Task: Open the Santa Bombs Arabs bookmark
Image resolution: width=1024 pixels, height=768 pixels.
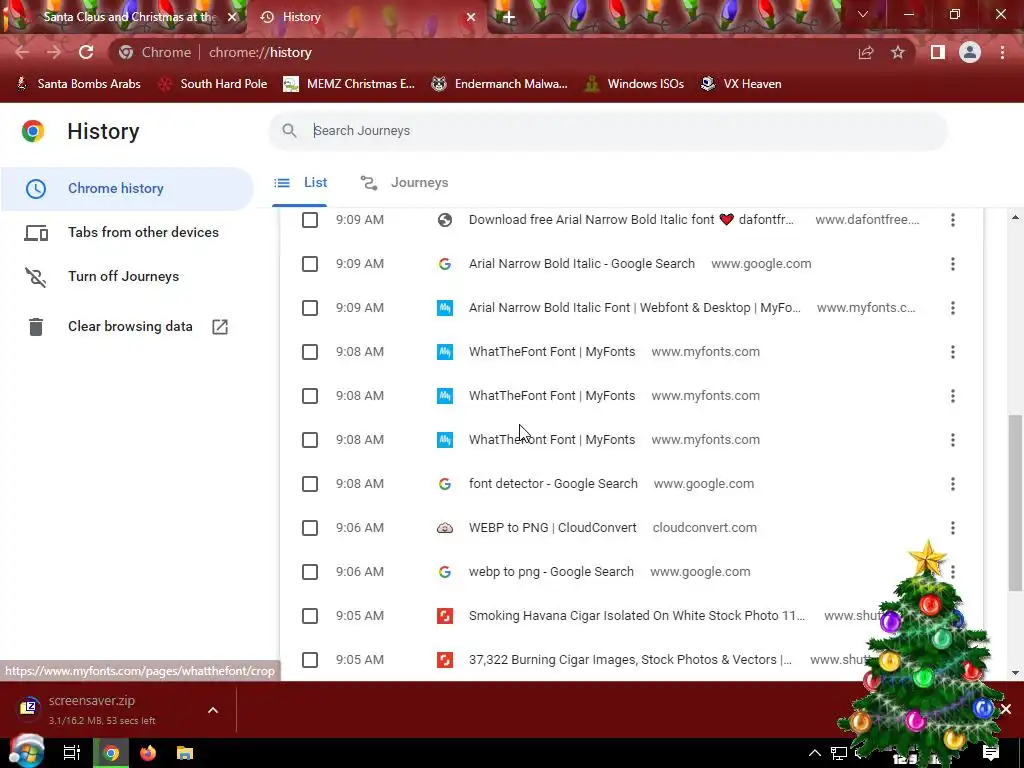Action: [x=78, y=84]
